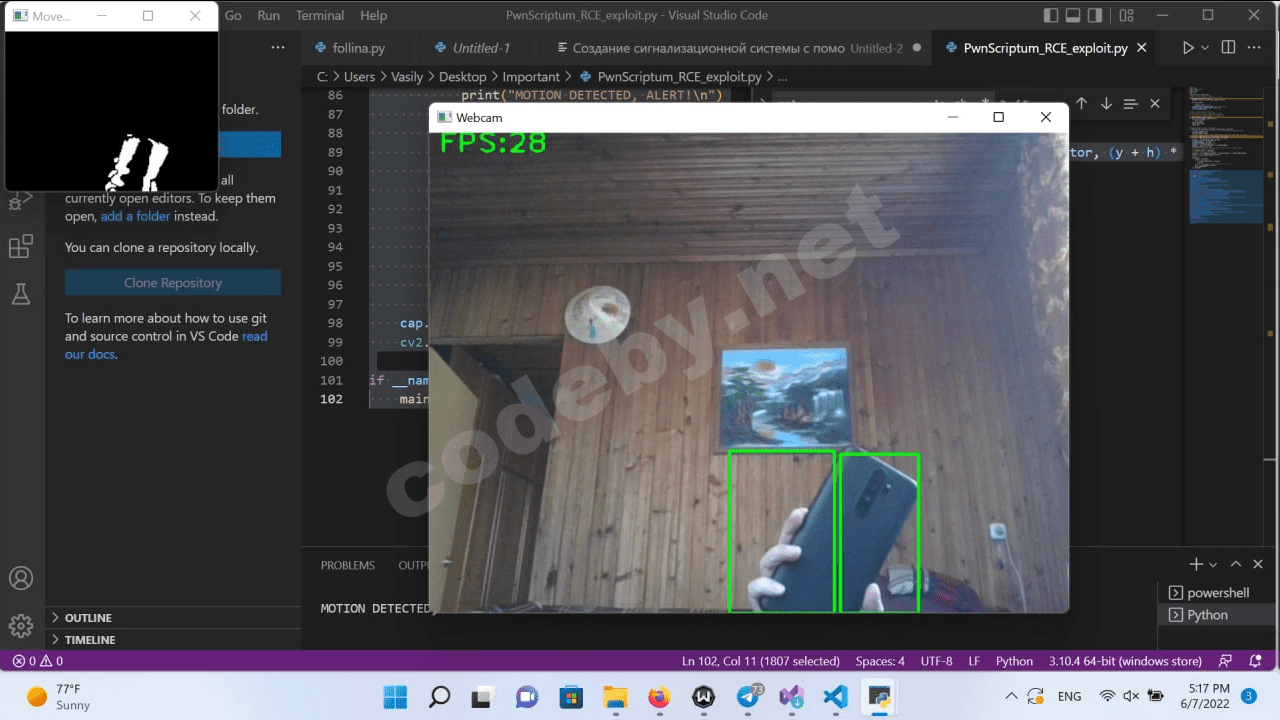Open the feedback icon in status bar
The image size is (1280, 720).
(x=1226, y=661)
